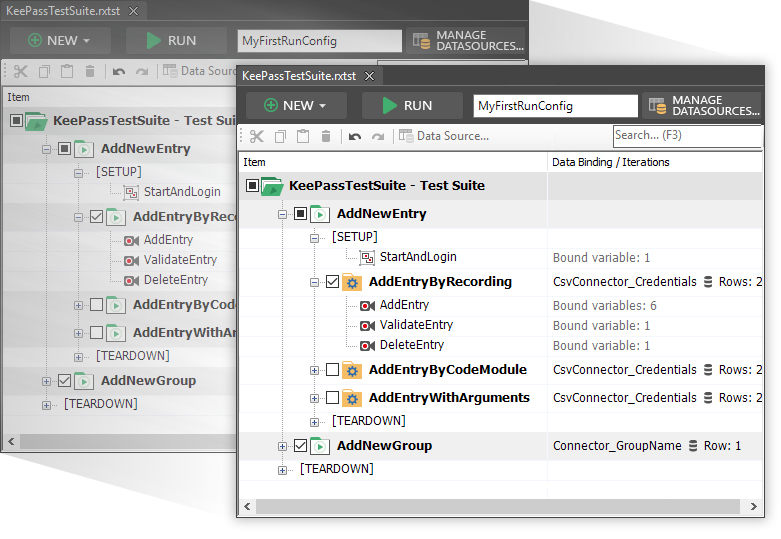
Task: Click MANAGE DATASOURCES button in front window
Action: pyautogui.click(x=703, y=106)
